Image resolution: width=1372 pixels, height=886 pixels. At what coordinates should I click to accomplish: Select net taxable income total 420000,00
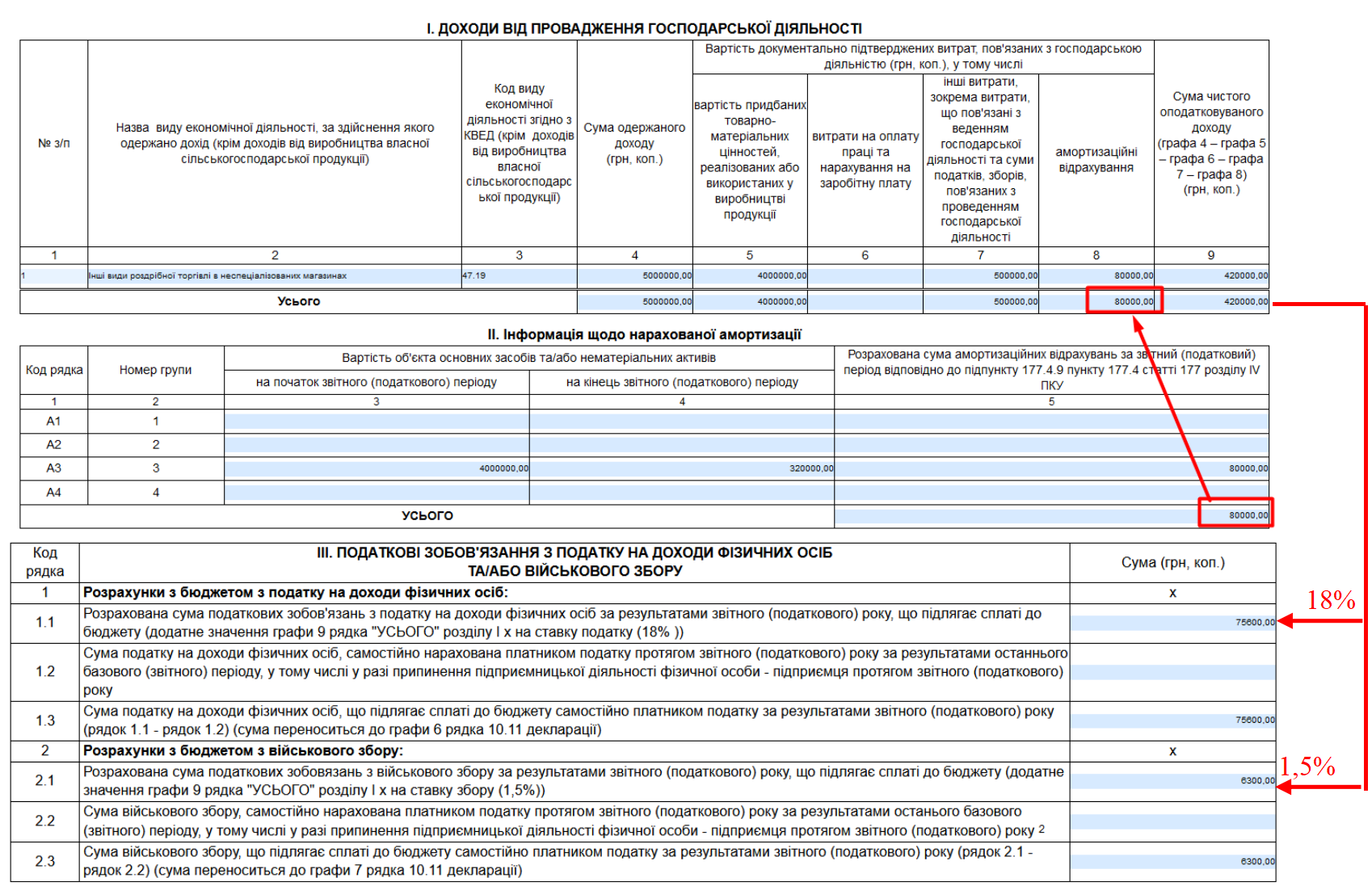1212,301
